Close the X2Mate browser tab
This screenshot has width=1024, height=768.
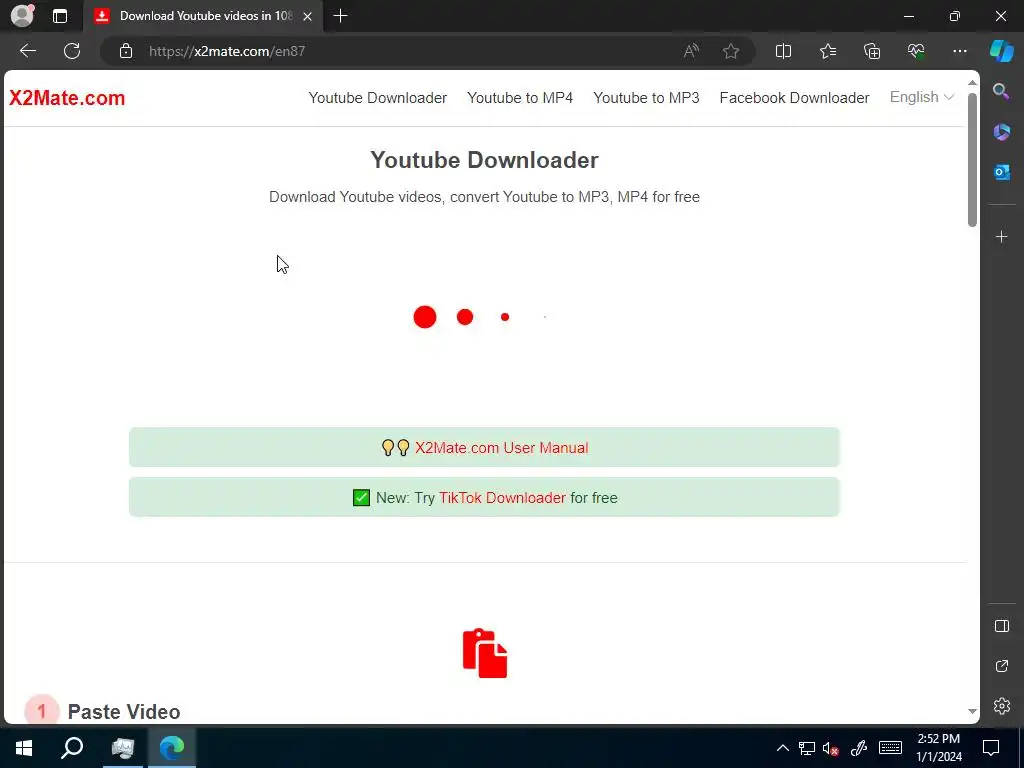(x=308, y=16)
